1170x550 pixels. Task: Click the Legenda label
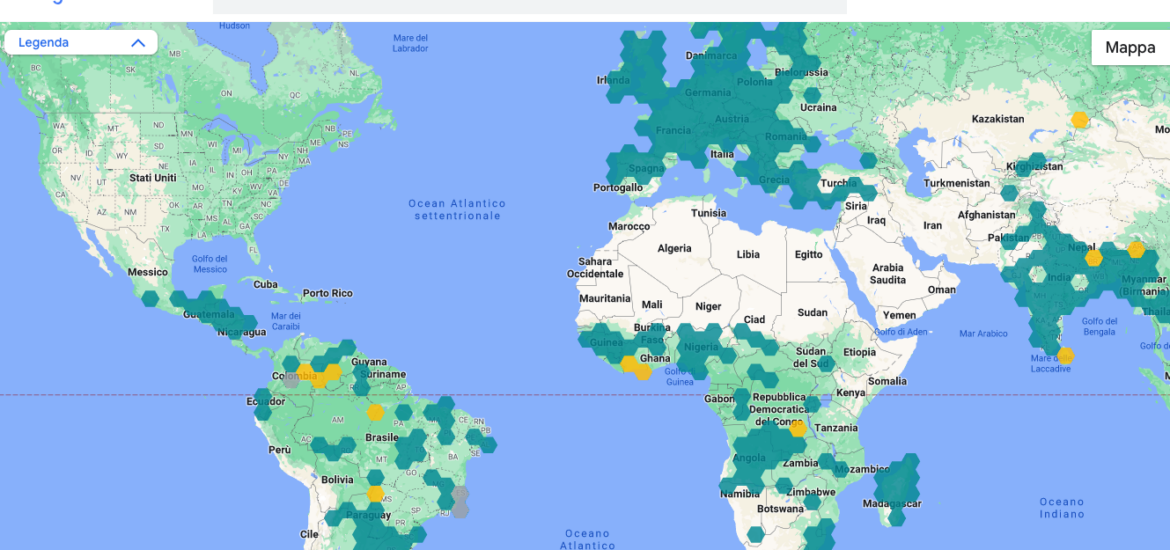(44, 43)
